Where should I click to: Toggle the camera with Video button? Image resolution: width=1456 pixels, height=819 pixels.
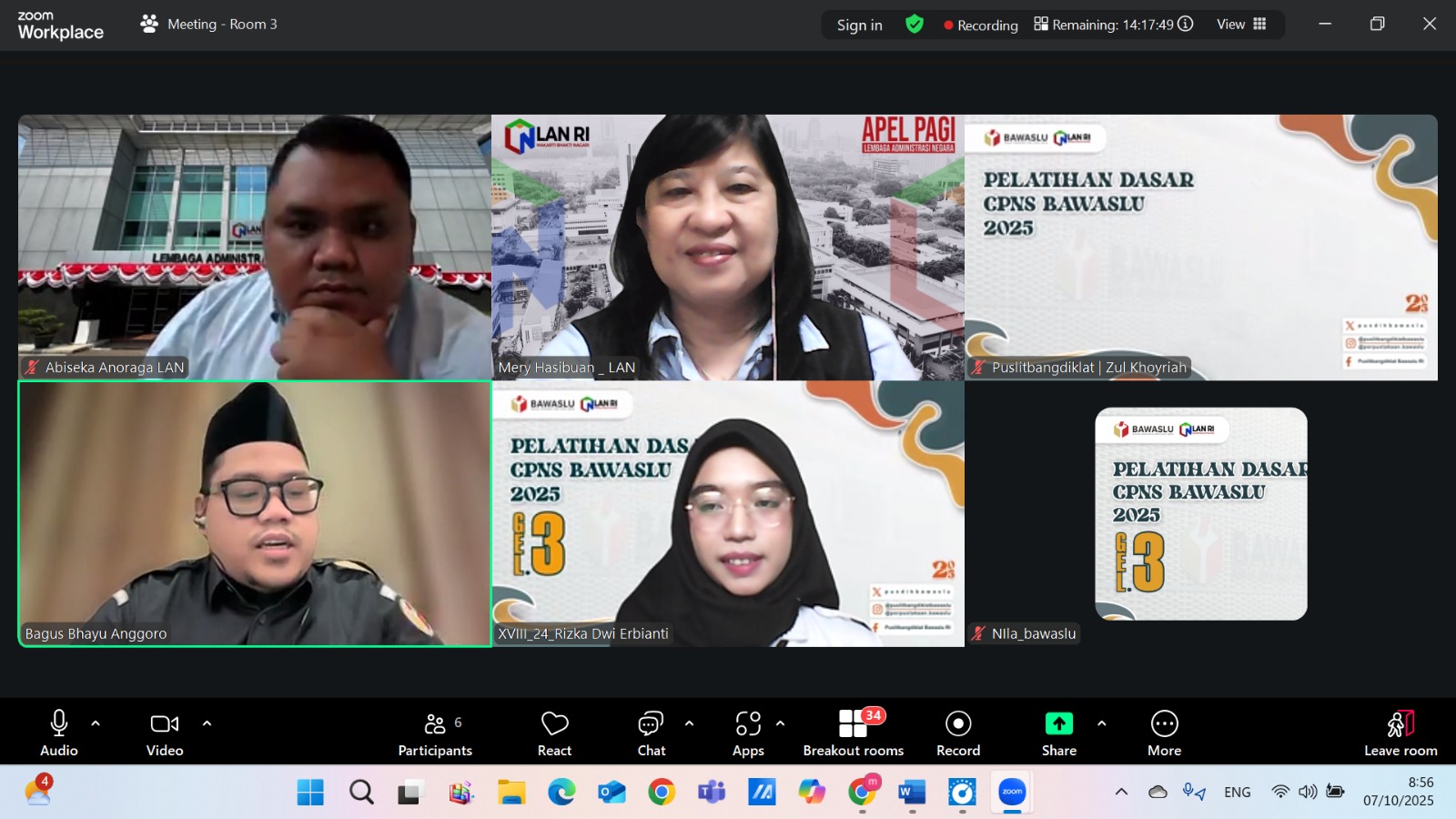tap(165, 724)
